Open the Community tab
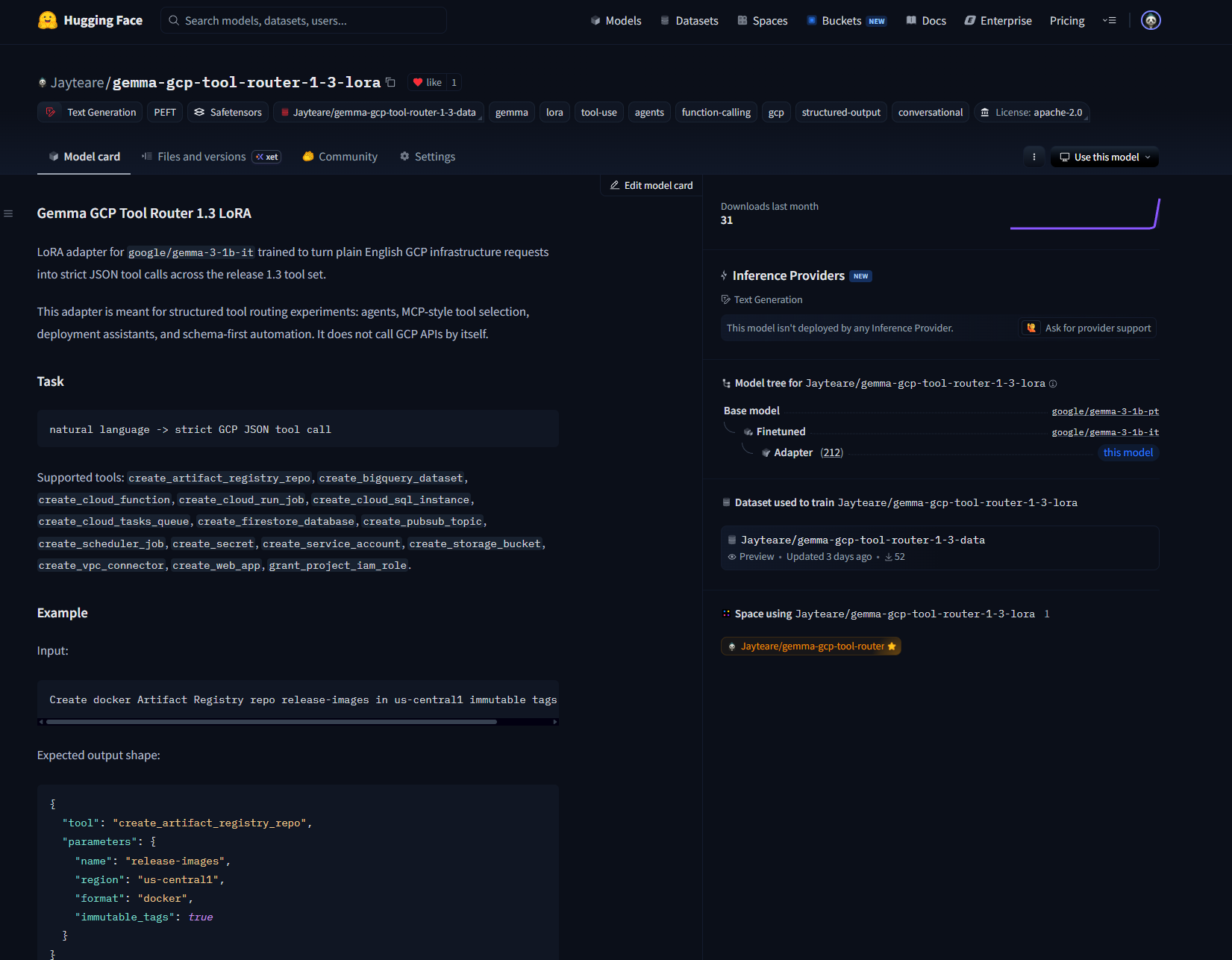This screenshot has width=1232, height=960. (340, 157)
